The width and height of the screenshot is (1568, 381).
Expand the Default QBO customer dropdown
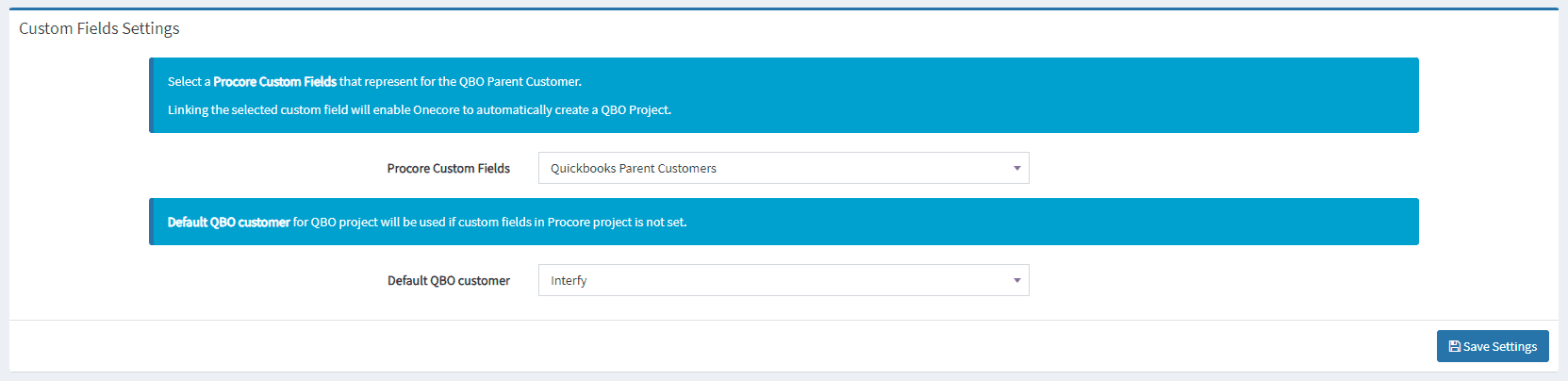pyautogui.click(x=783, y=280)
